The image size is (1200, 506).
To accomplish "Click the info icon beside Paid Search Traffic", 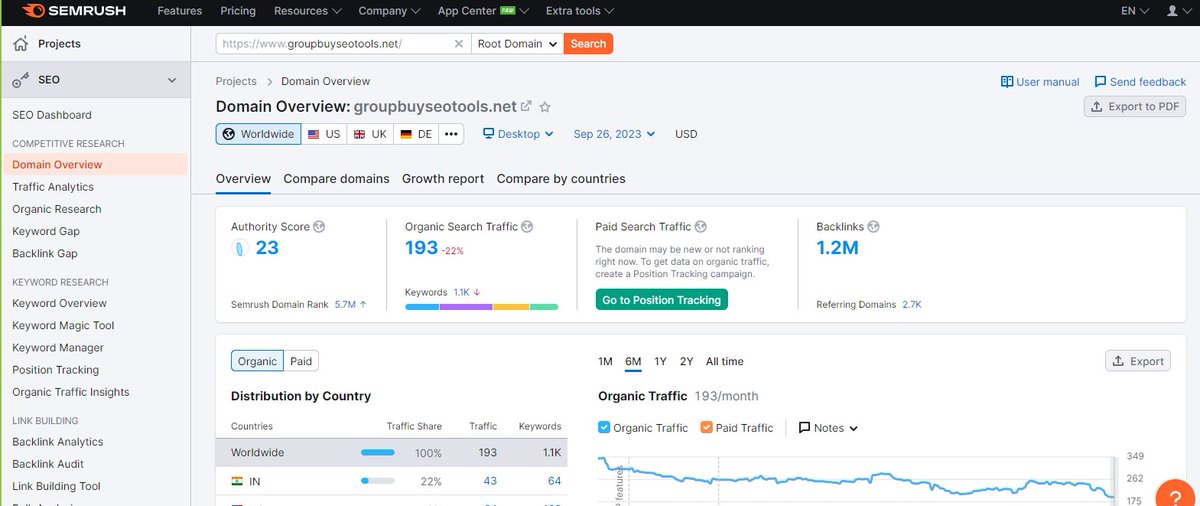I will (x=701, y=227).
